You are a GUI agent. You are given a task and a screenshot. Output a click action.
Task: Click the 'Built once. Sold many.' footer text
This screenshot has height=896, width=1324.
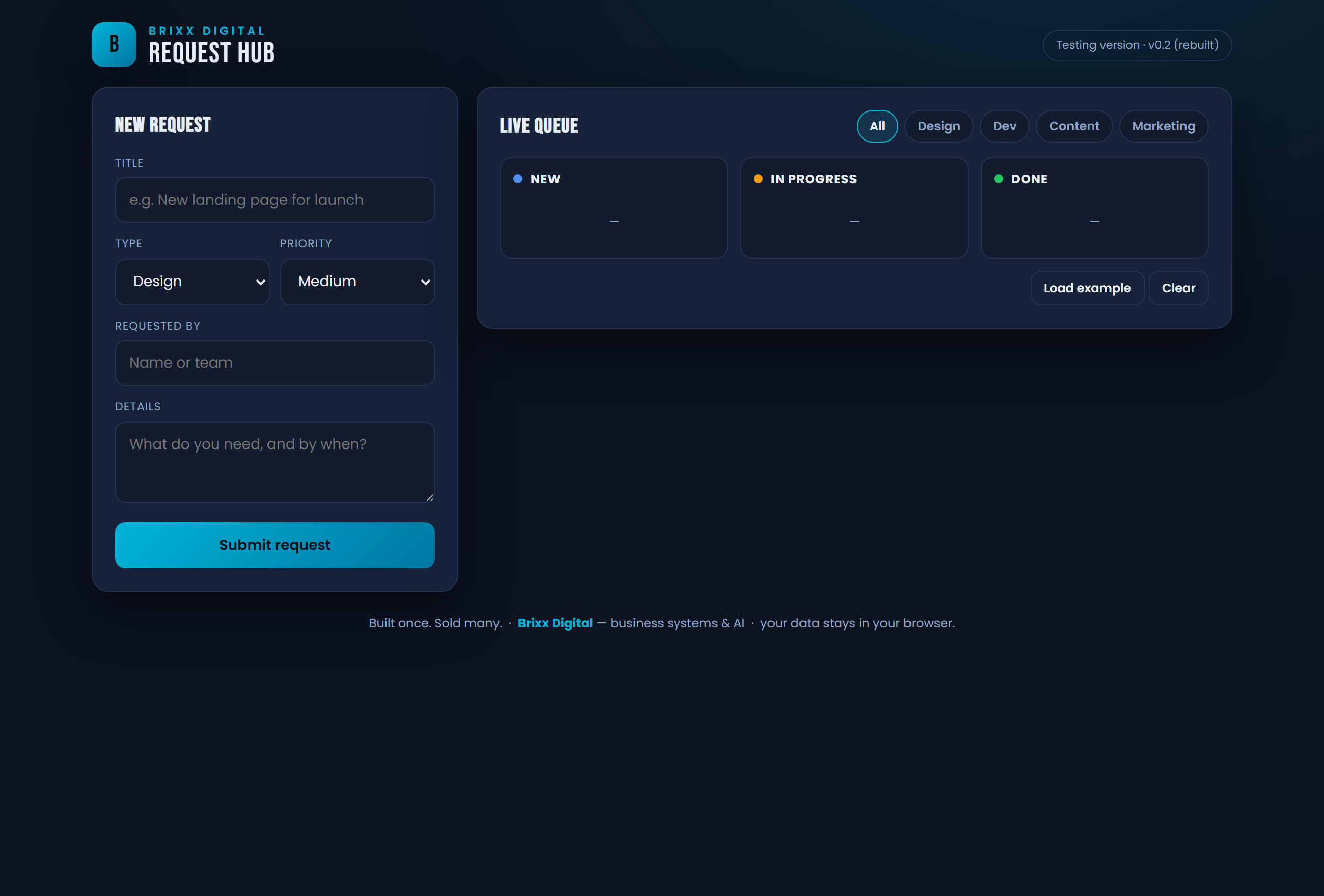tap(435, 623)
